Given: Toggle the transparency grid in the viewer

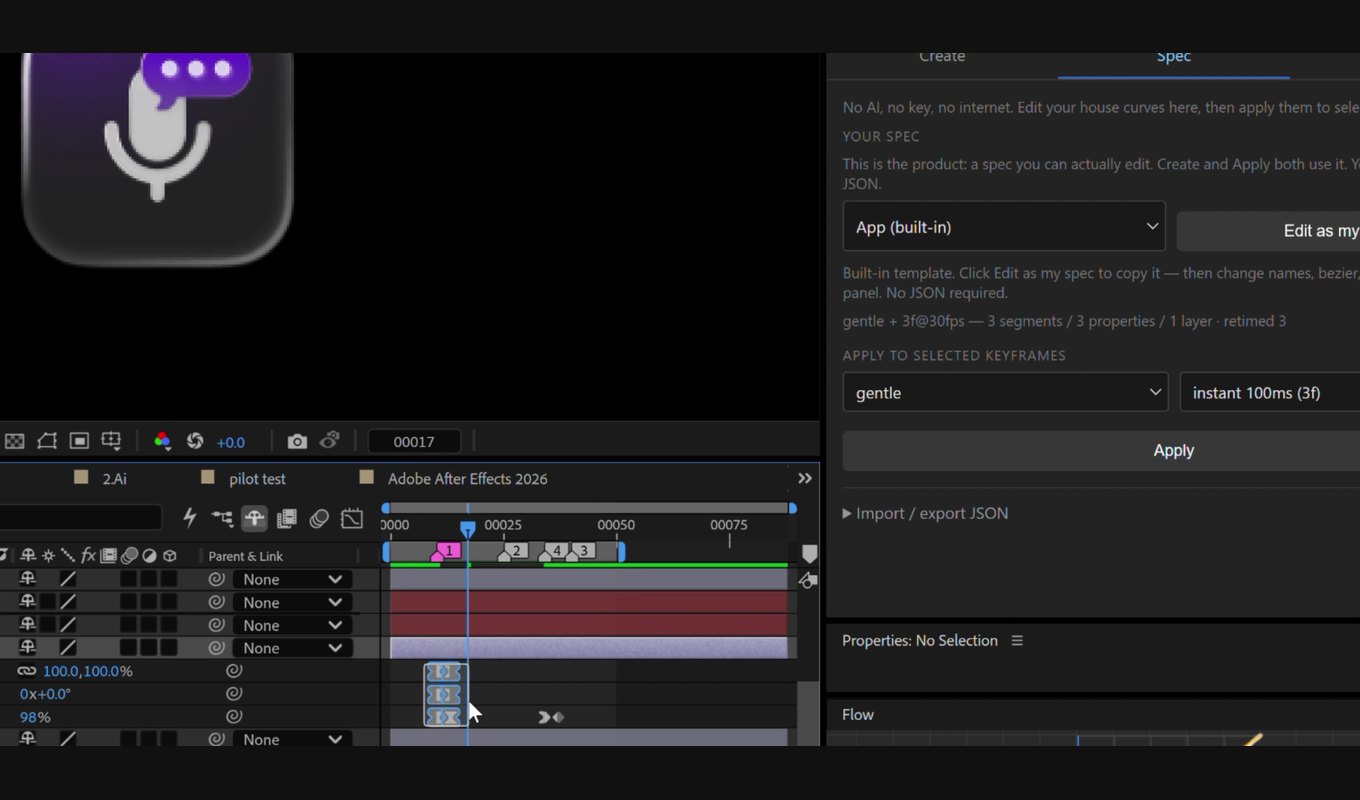Looking at the screenshot, I should pyautogui.click(x=15, y=441).
